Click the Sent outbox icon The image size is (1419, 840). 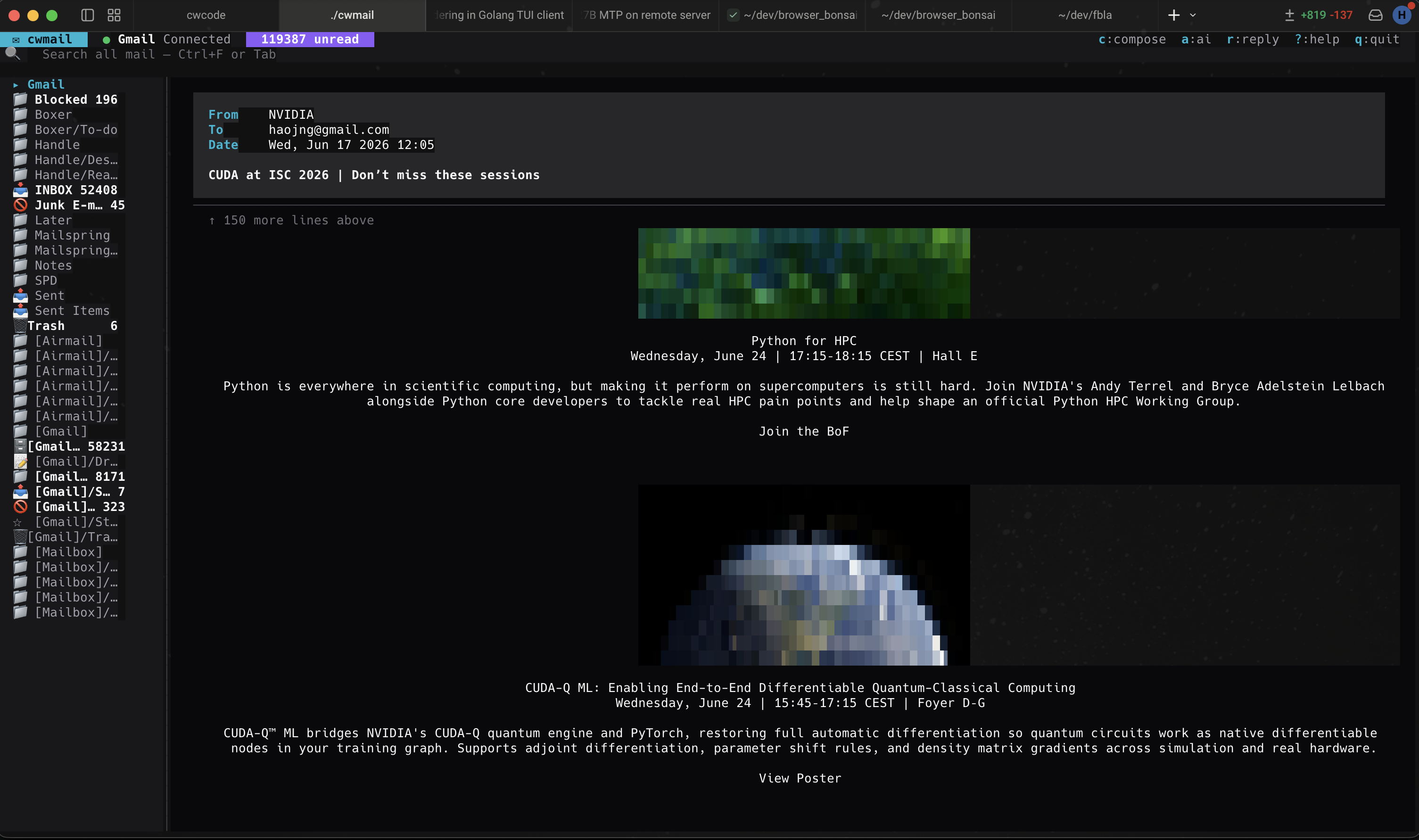pyautogui.click(x=20, y=296)
